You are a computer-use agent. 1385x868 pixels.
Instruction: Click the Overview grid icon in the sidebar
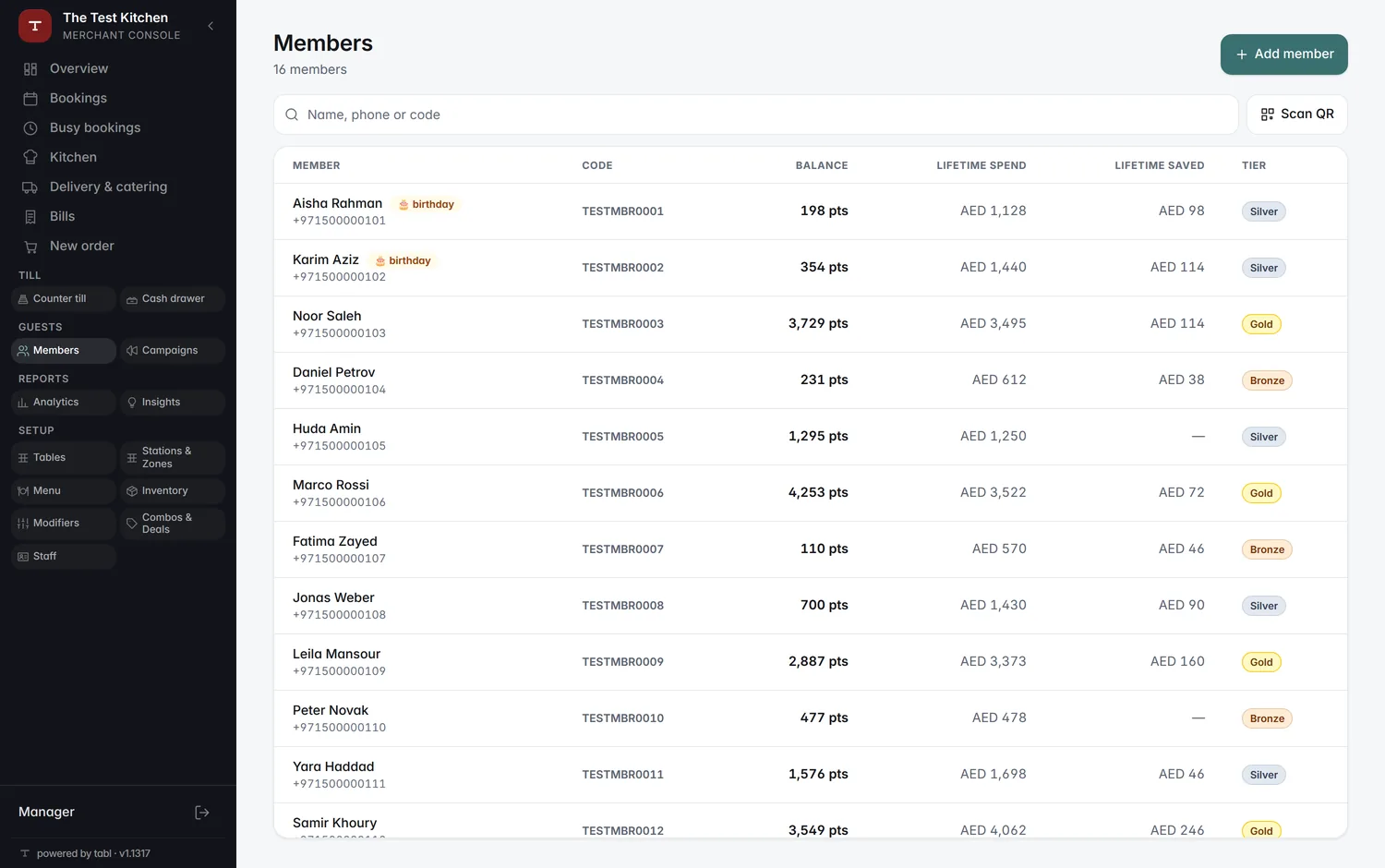tap(30, 69)
